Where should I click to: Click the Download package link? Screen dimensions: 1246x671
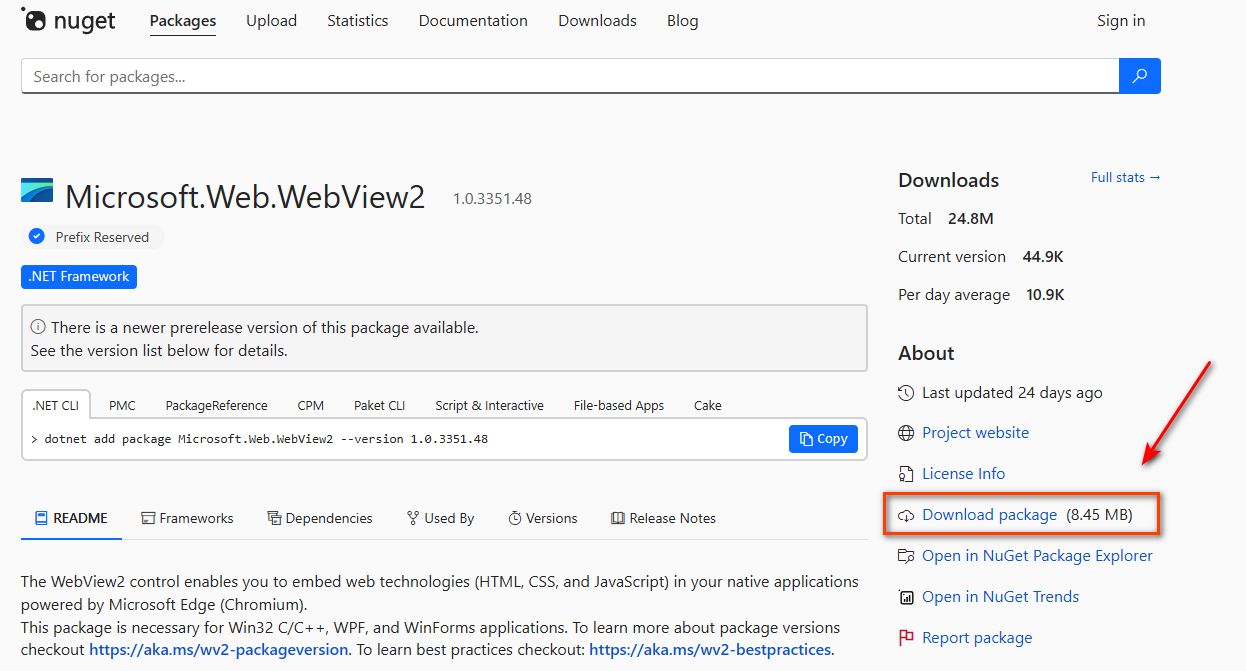[x=989, y=515]
